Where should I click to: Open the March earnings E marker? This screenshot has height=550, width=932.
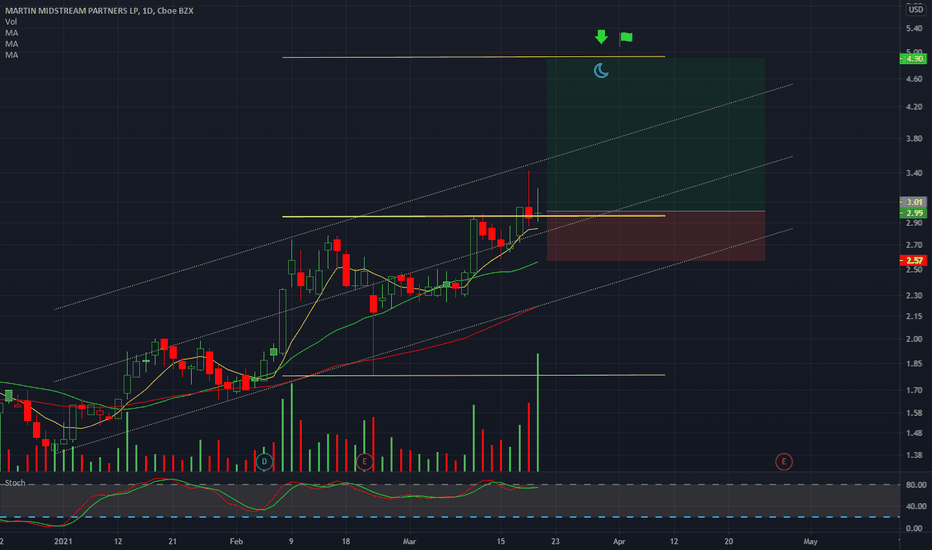pos(364,461)
